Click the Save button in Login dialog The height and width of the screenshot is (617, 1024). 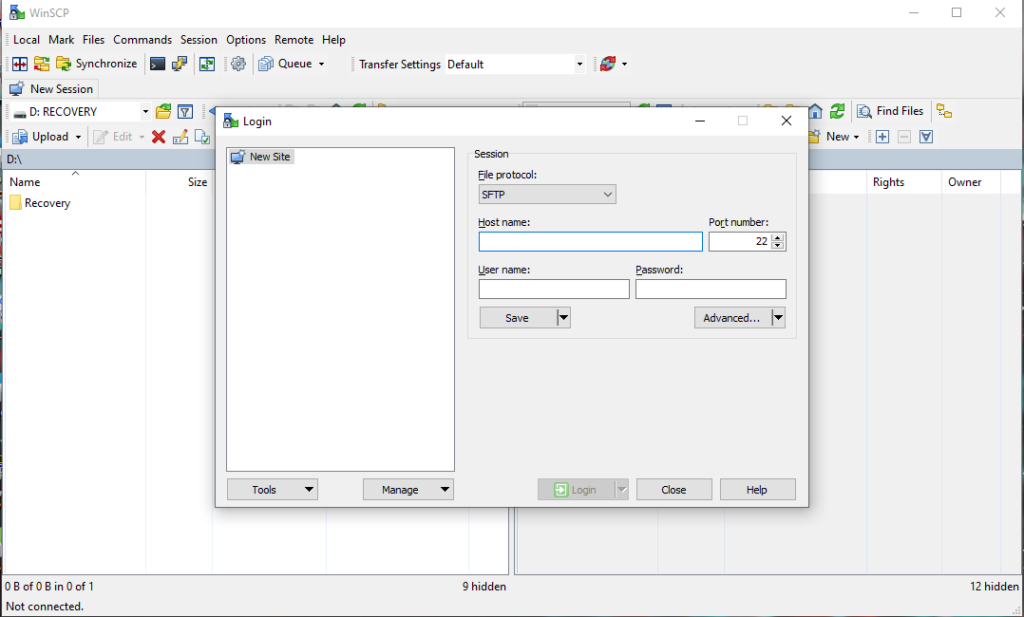[x=517, y=318]
